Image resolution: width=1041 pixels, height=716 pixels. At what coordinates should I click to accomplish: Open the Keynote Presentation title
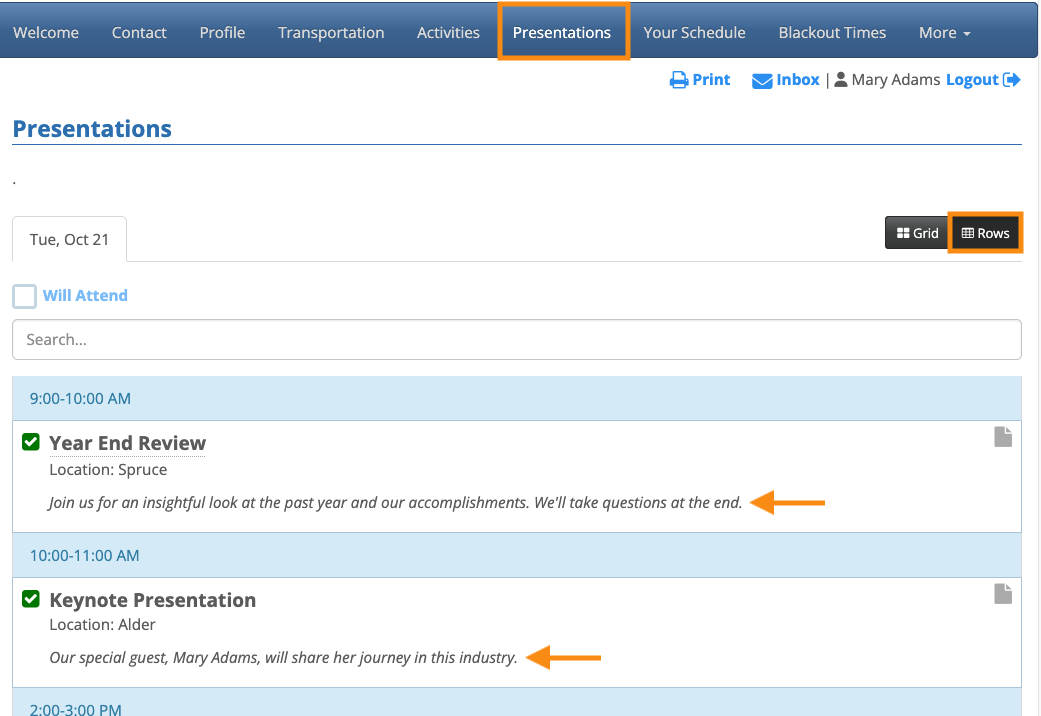pos(152,600)
